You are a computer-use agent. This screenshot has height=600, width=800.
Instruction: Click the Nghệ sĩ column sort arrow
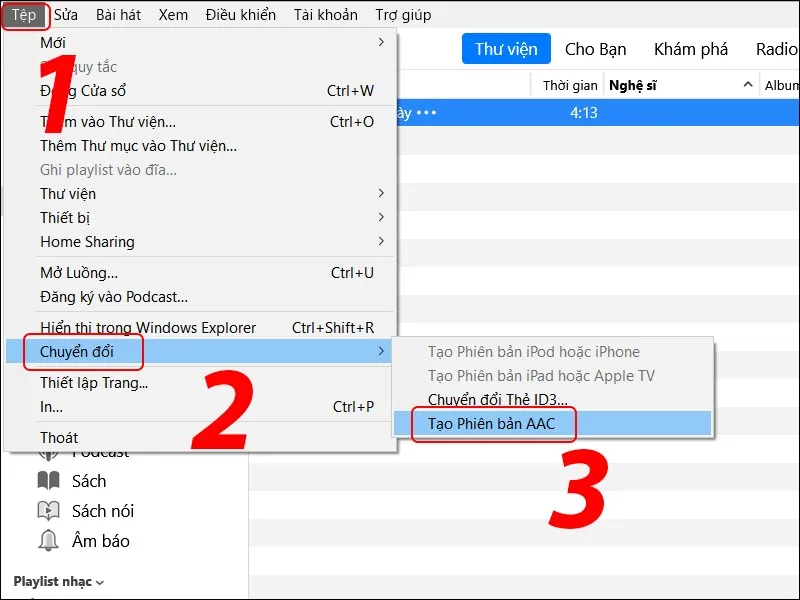pyautogui.click(x=747, y=86)
